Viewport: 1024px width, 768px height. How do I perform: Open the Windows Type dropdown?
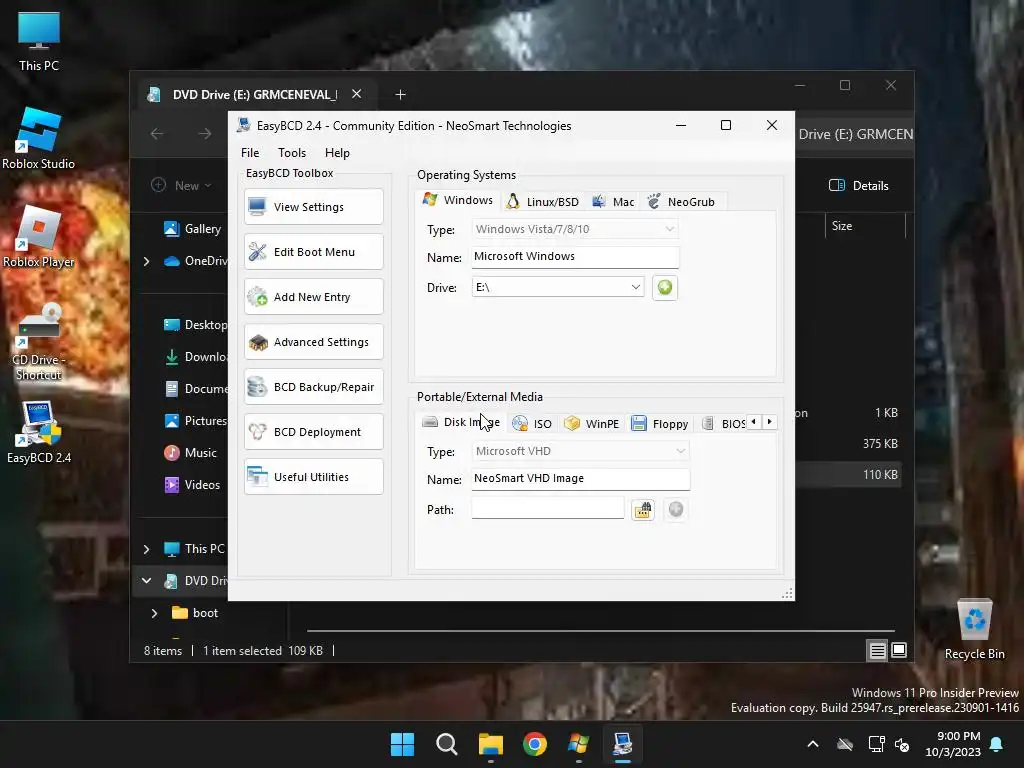(x=575, y=229)
